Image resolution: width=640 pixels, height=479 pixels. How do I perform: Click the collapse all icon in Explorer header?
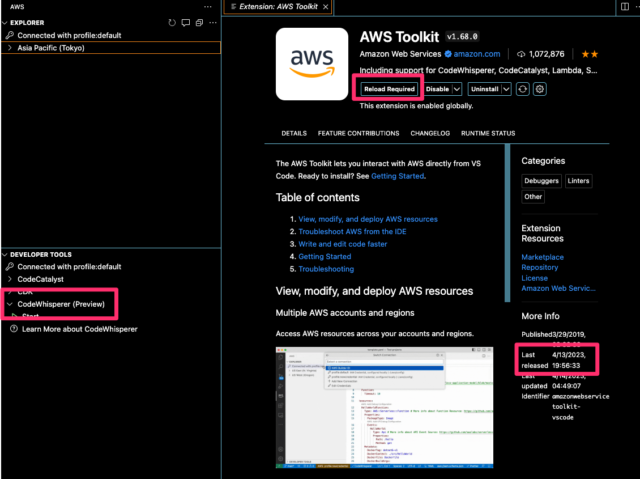(199, 23)
